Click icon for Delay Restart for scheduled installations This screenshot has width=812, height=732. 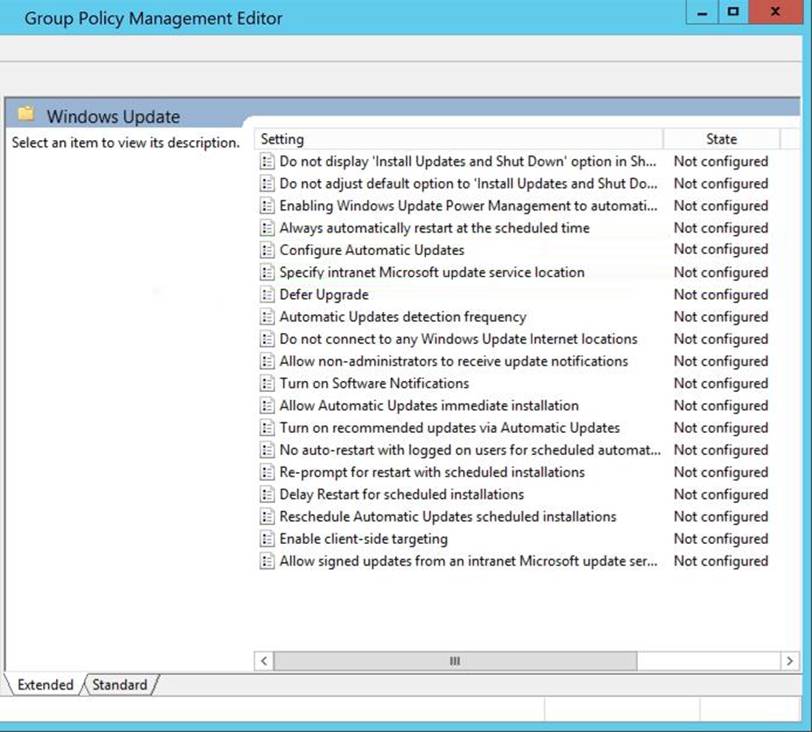pyautogui.click(x=267, y=495)
